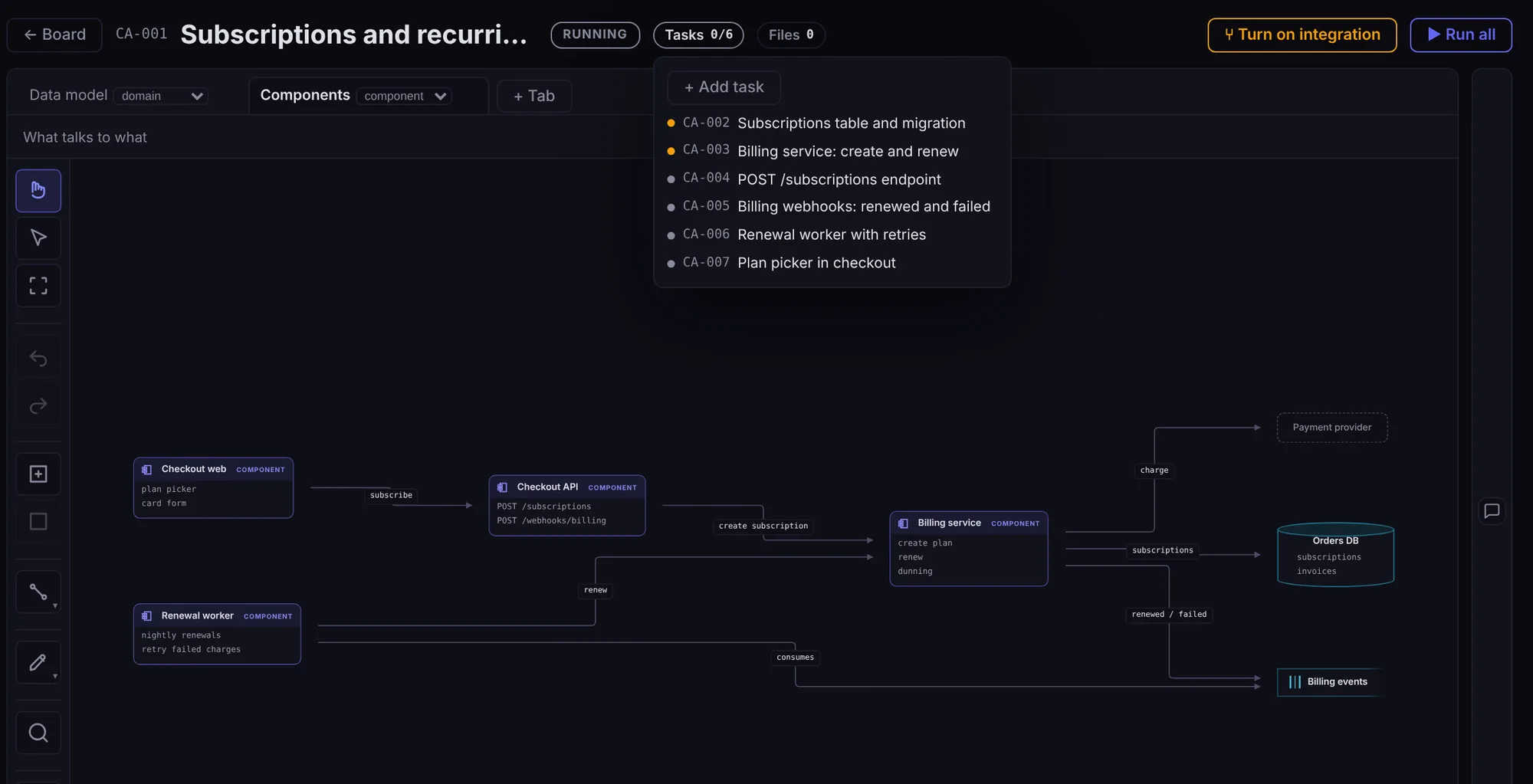Viewport: 1533px width, 784px height.
Task: Click the 'consumes' edge label
Action: pyautogui.click(x=795, y=658)
